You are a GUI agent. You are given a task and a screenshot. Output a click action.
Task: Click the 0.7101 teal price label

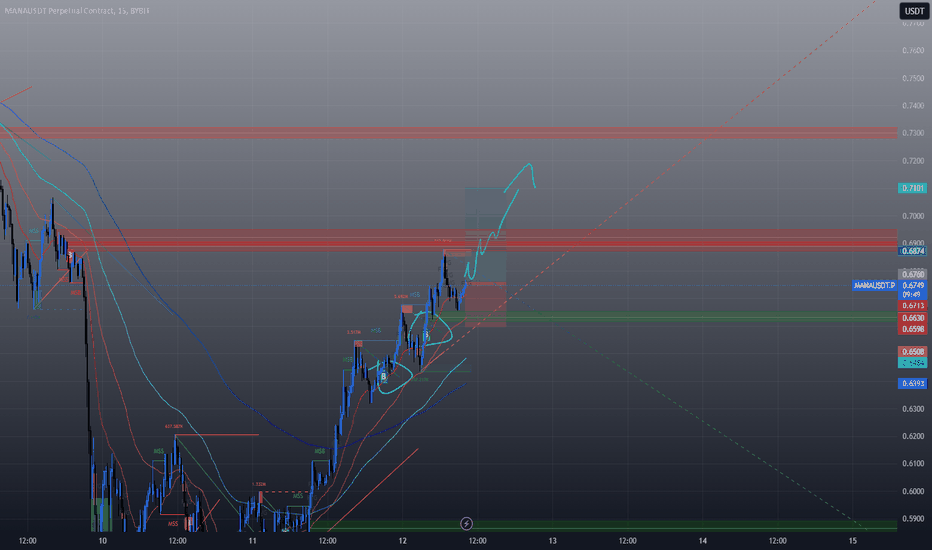coord(913,188)
